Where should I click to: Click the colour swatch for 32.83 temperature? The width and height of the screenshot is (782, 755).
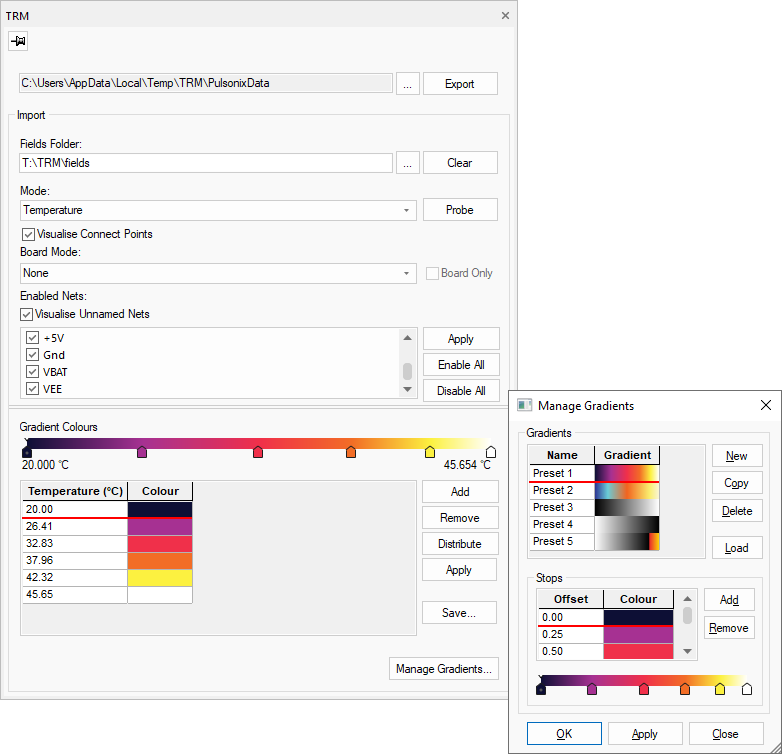pos(160,544)
